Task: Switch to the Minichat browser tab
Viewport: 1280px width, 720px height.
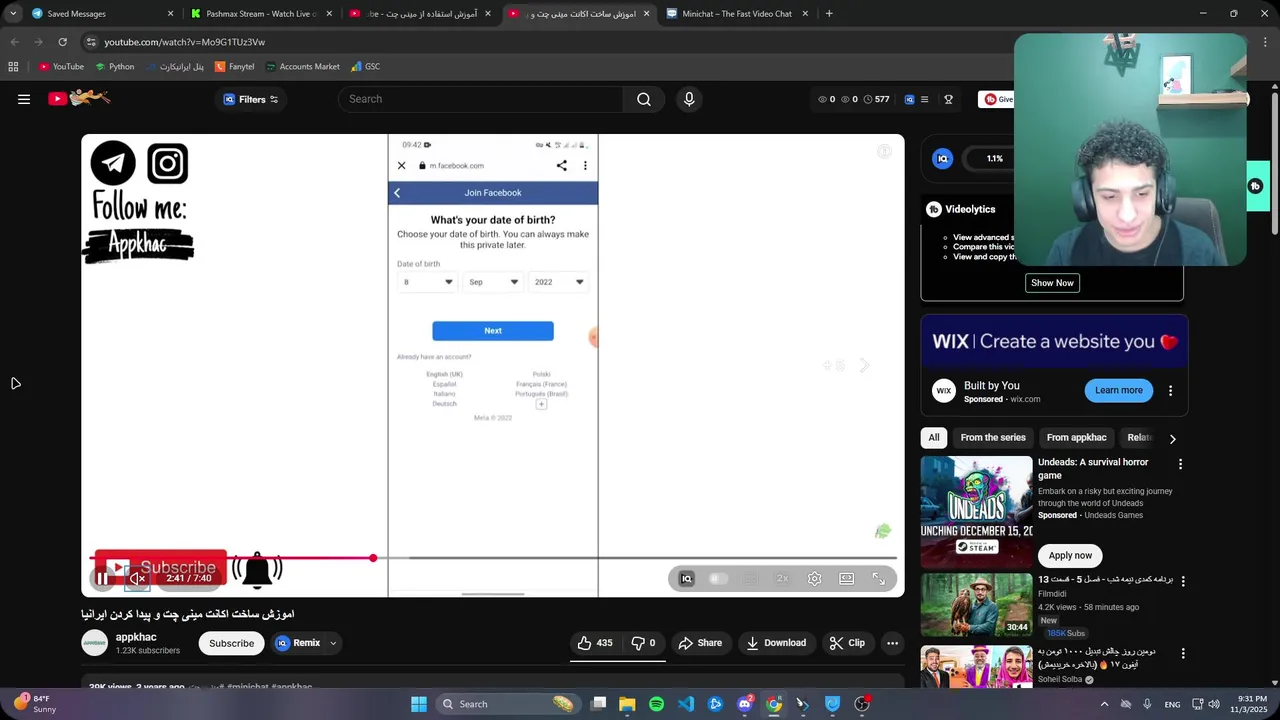Action: click(737, 14)
